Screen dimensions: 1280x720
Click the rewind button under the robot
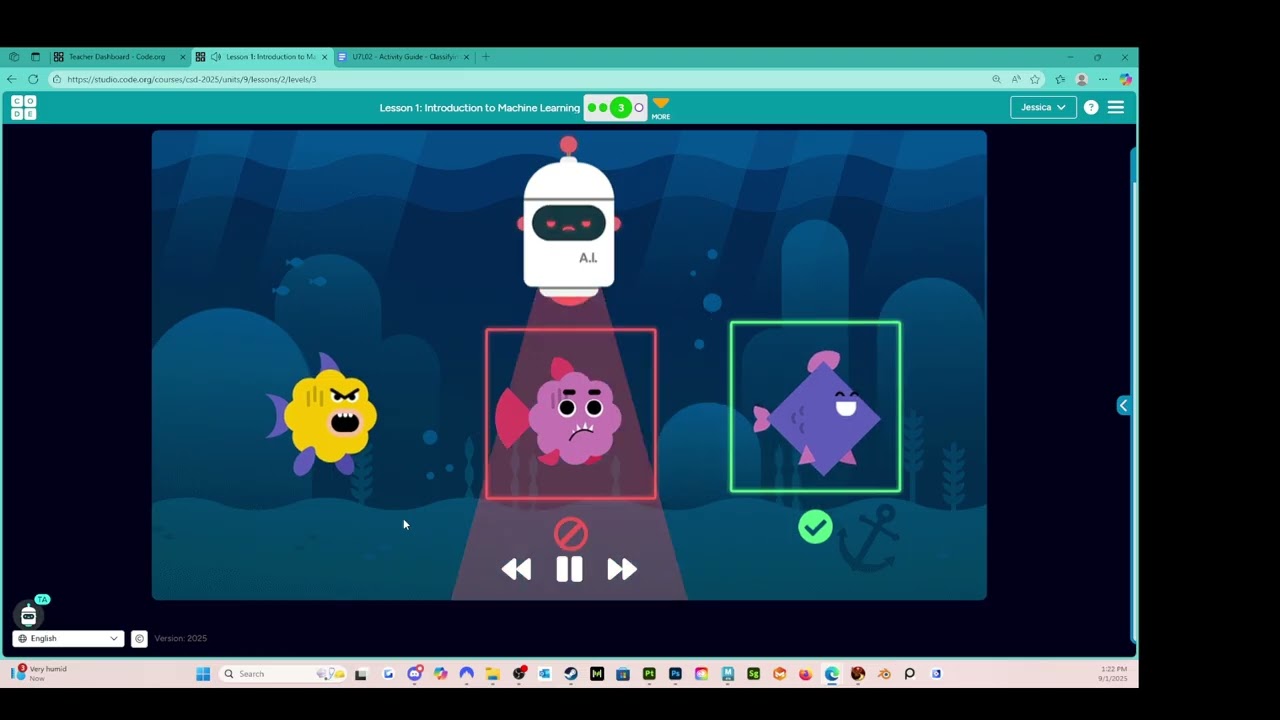coord(517,569)
